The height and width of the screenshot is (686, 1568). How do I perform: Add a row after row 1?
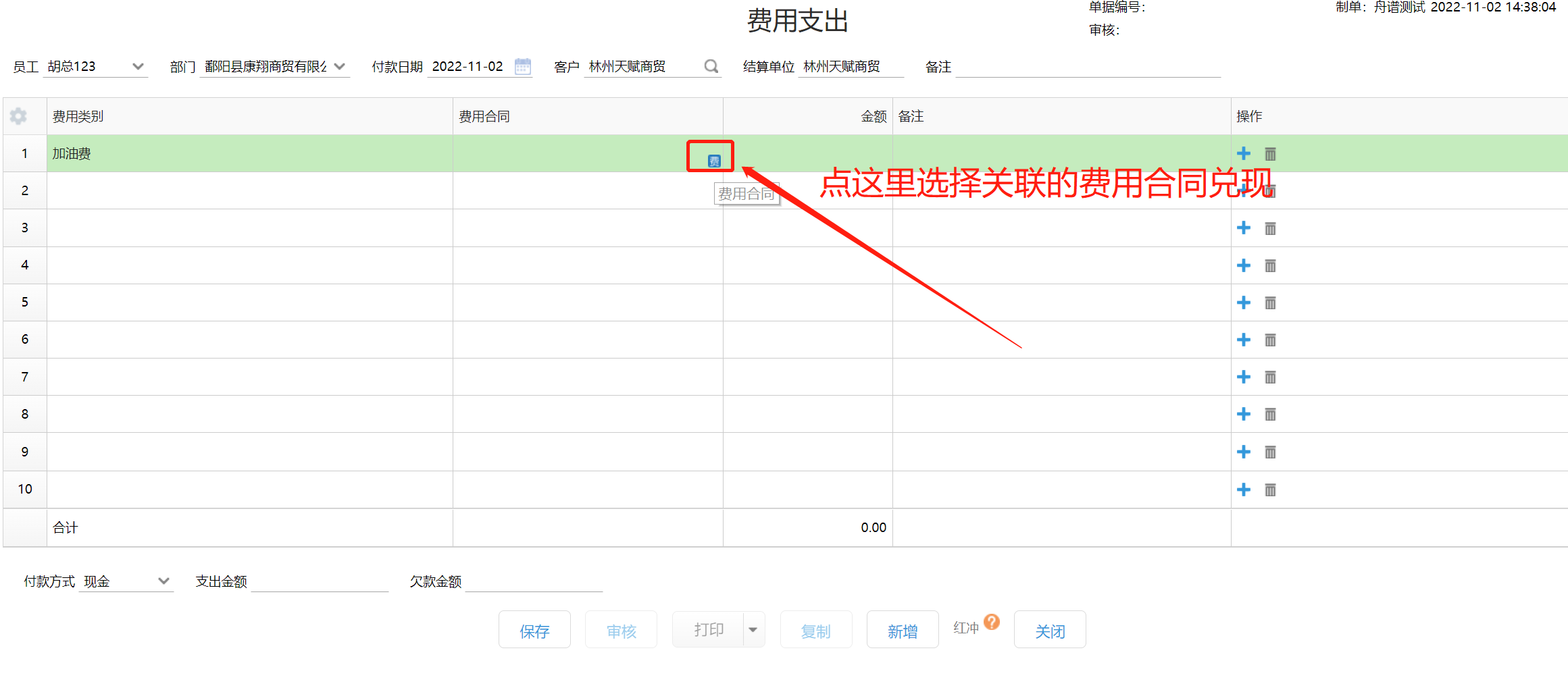coord(1243,154)
